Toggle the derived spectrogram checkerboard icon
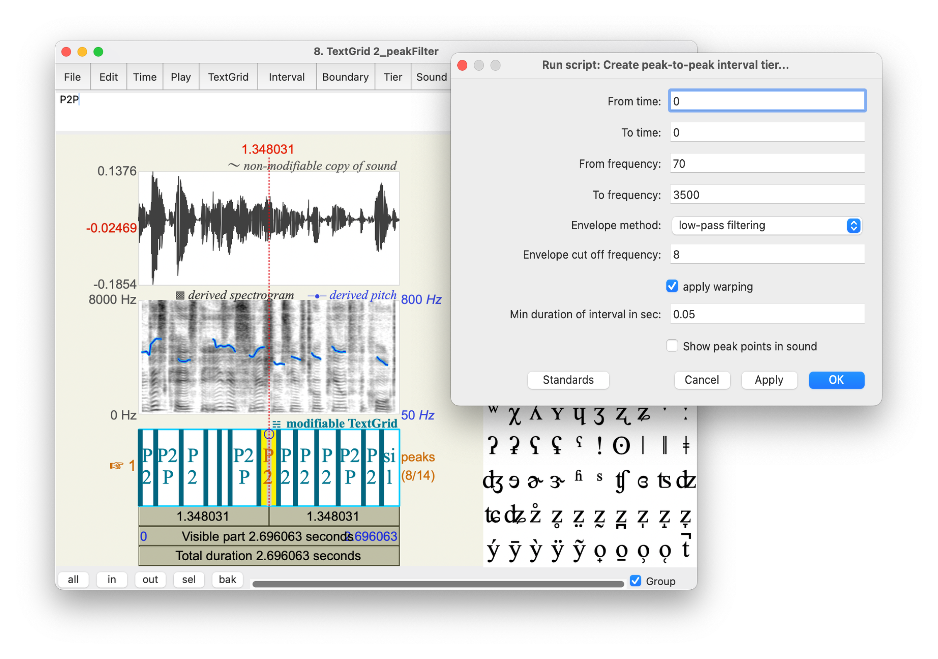Viewport: 938px width, 659px height. [x=180, y=295]
